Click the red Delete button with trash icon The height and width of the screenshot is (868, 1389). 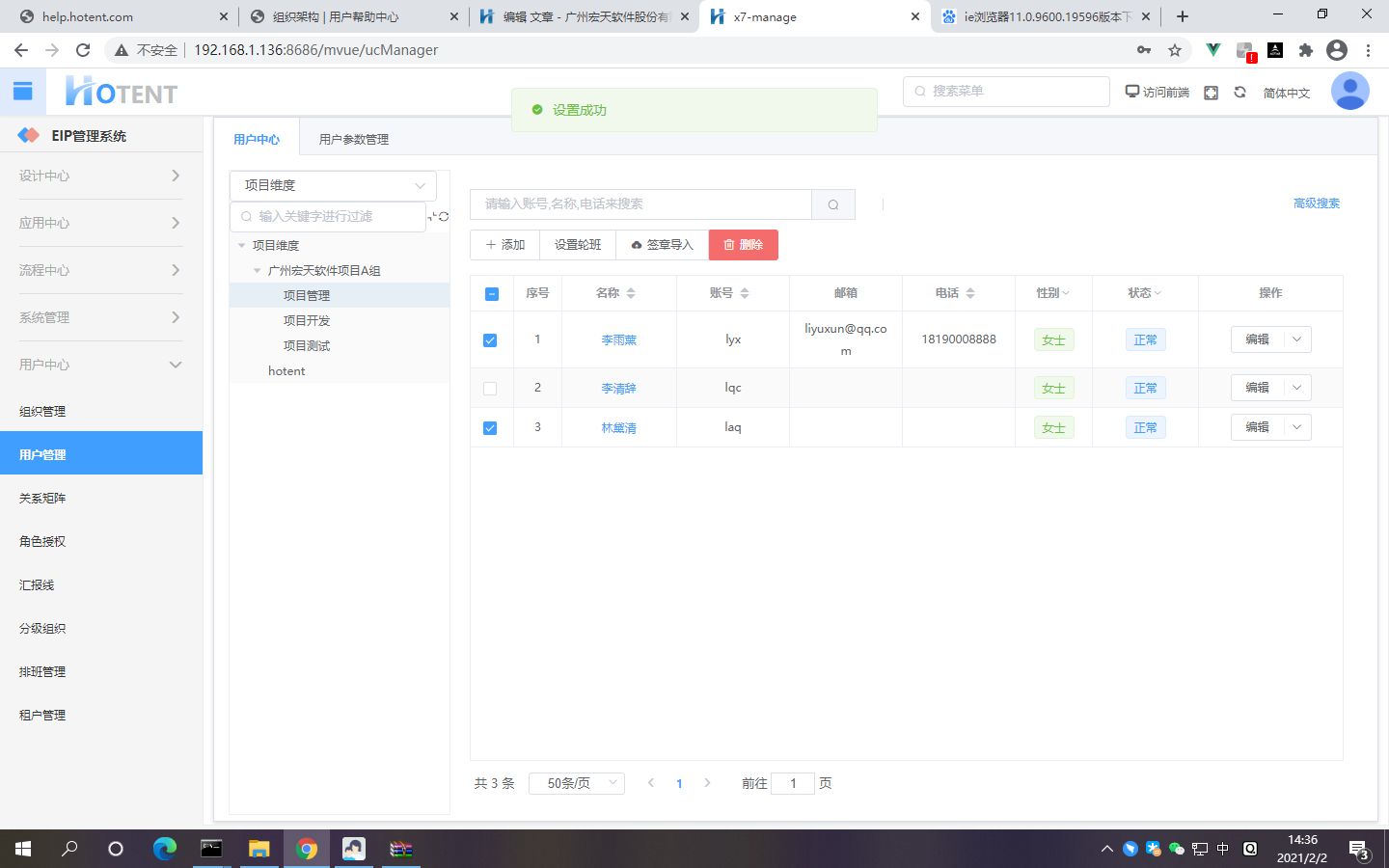click(x=743, y=245)
